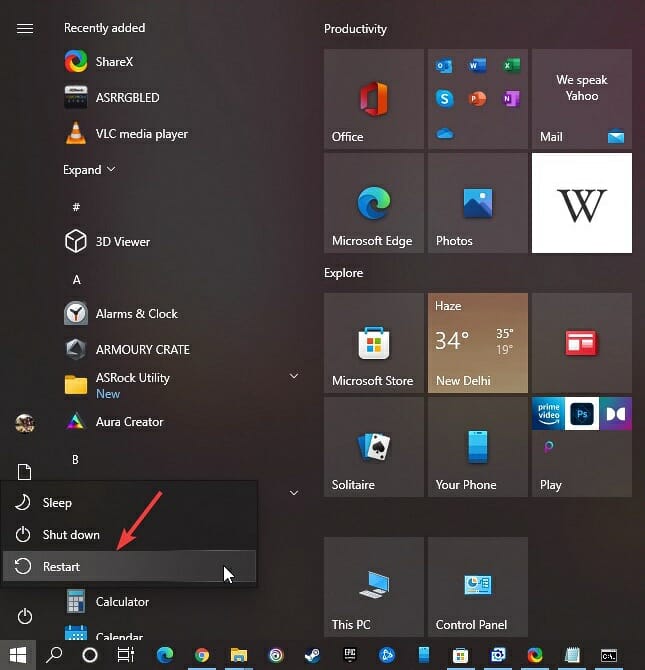This screenshot has width=645, height=670.
Task: Open Google Chrome on the taskbar
Action: point(202,655)
